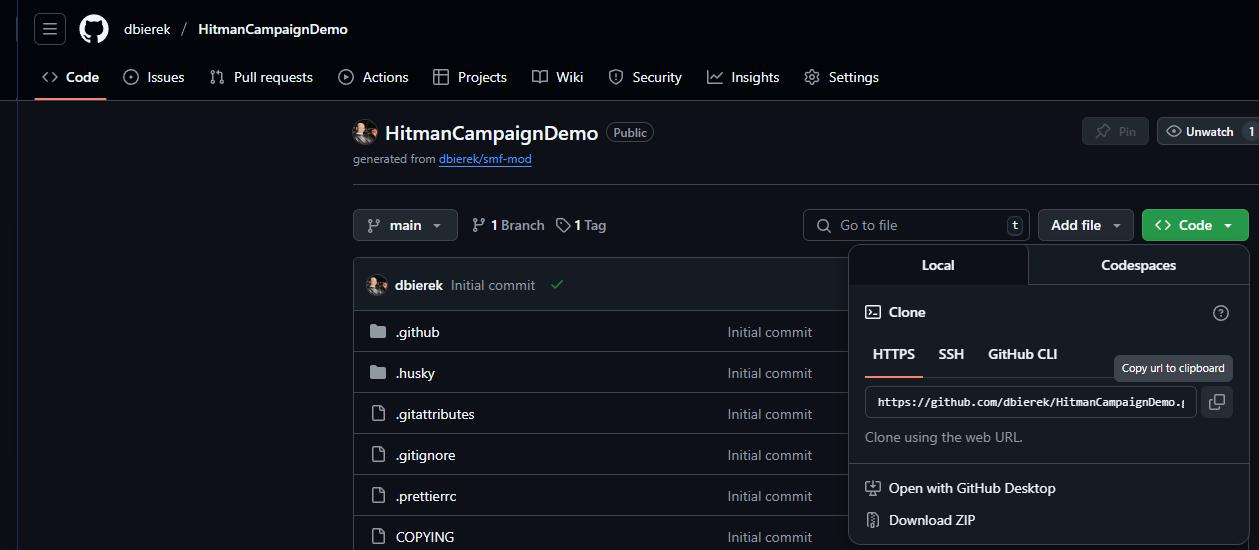Open the Issues tab
This screenshot has height=550, width=1259.
154,77
